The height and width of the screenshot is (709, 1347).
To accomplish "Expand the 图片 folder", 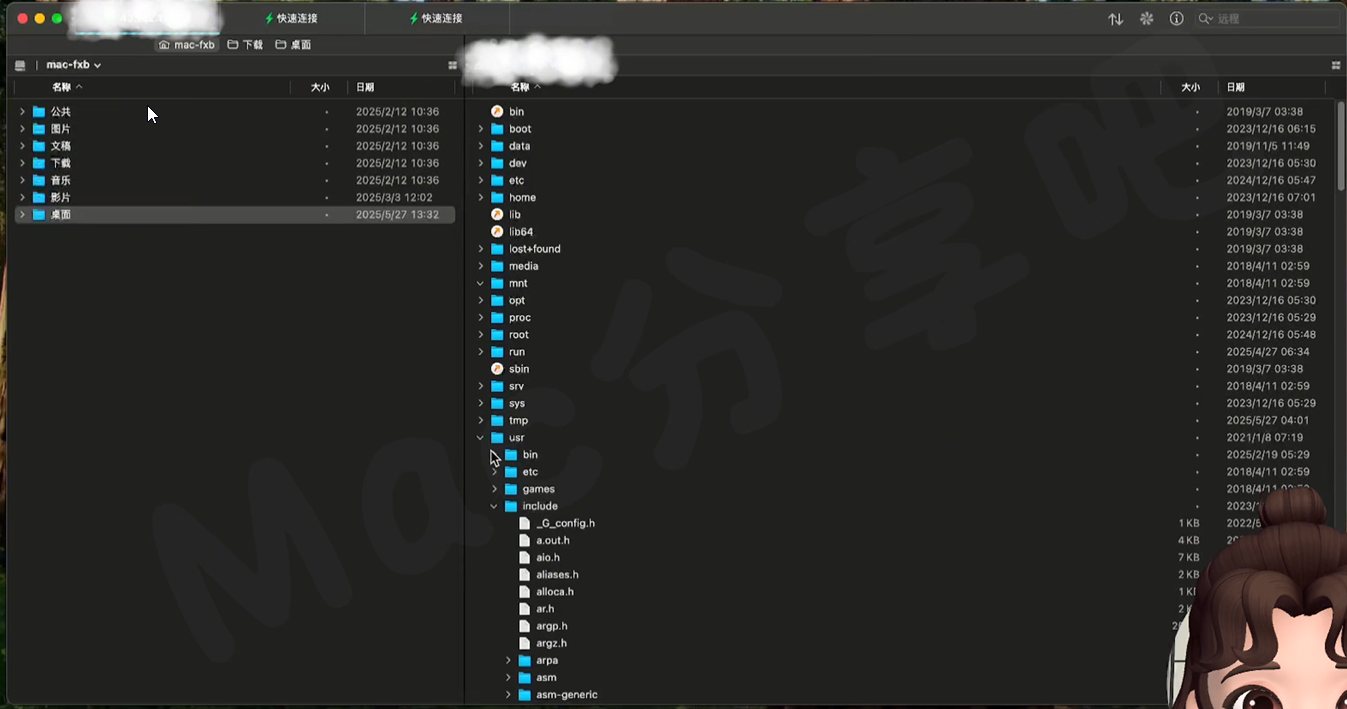I will pos(22,129).
